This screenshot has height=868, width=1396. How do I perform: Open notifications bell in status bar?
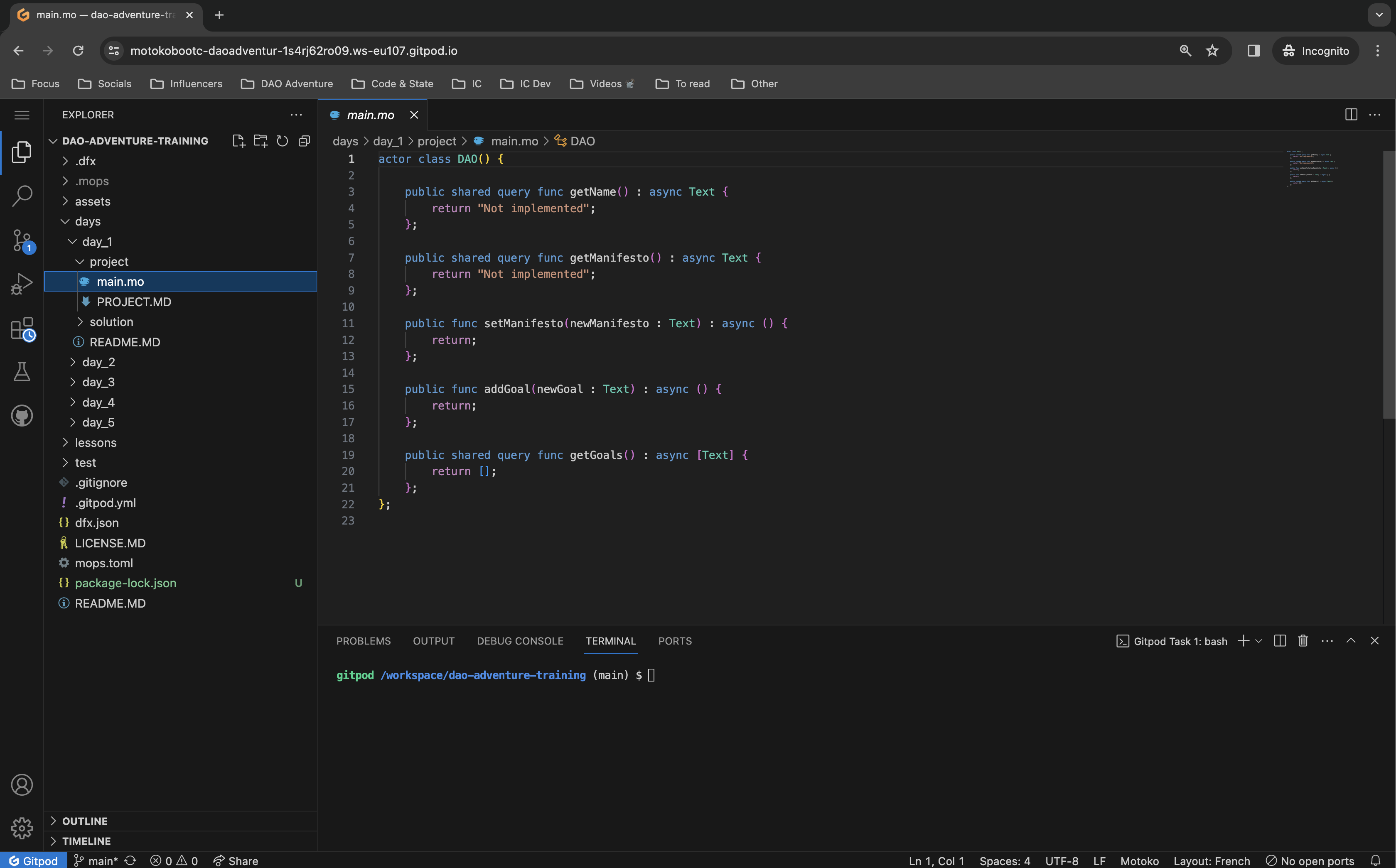(1375, 861)
